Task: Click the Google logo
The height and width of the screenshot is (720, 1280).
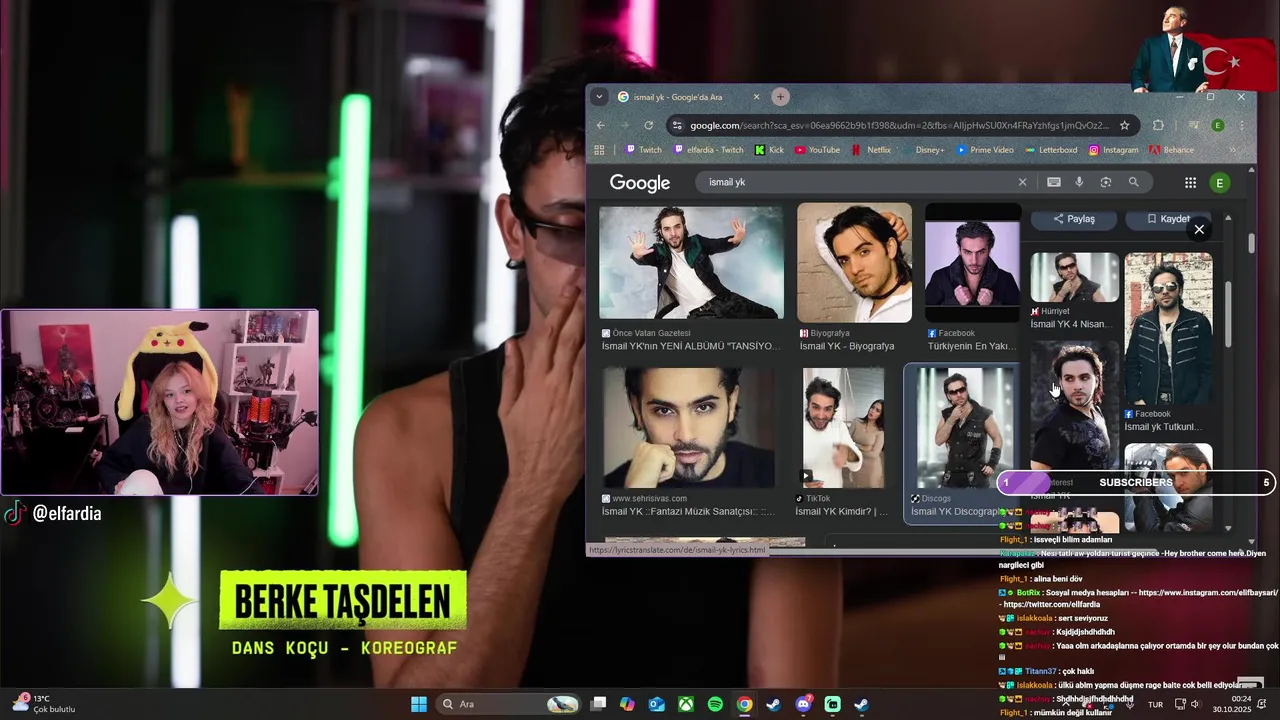Action: pos(640,183)
